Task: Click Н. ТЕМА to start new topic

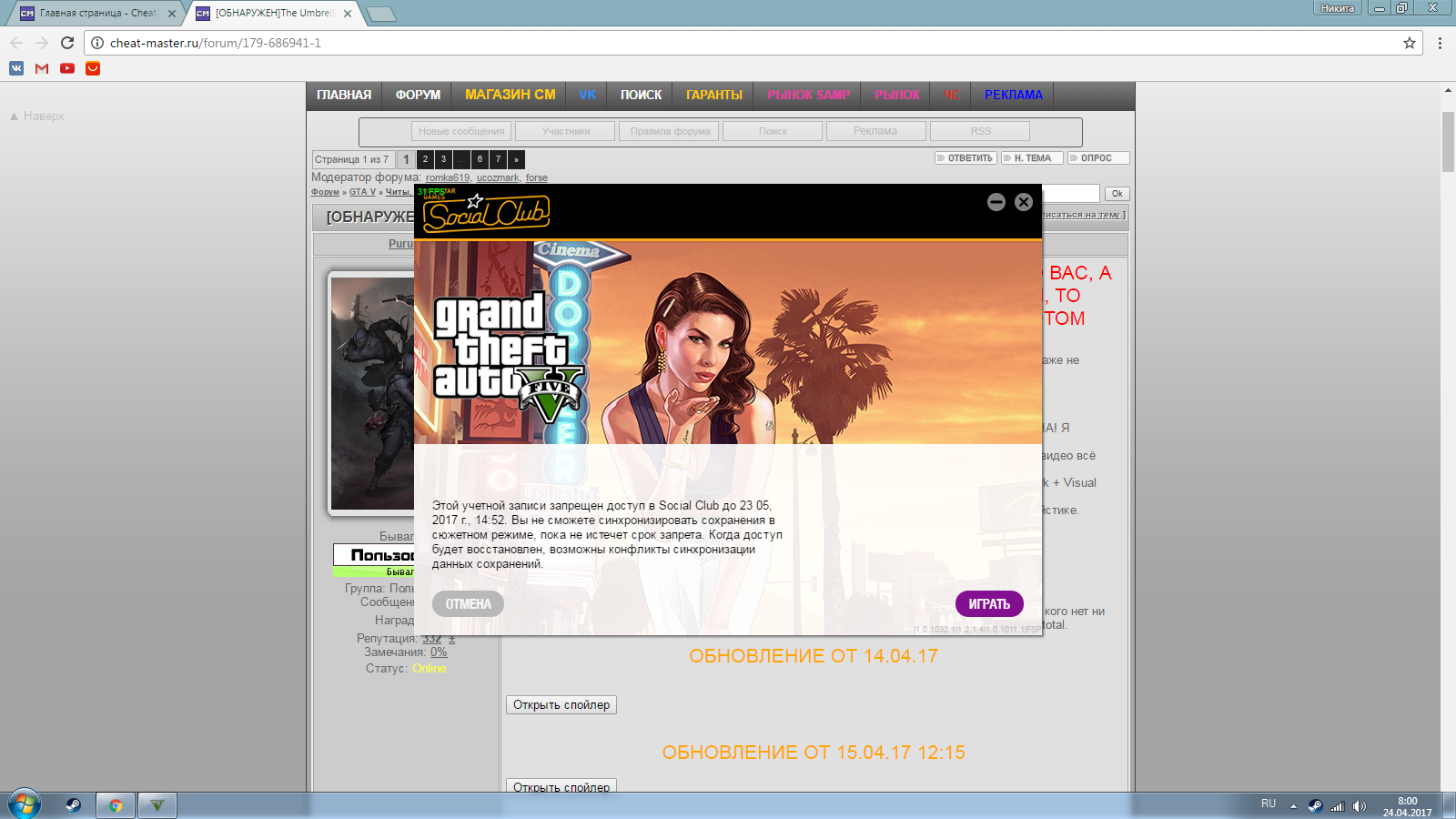Action: tap(1032, 158)
